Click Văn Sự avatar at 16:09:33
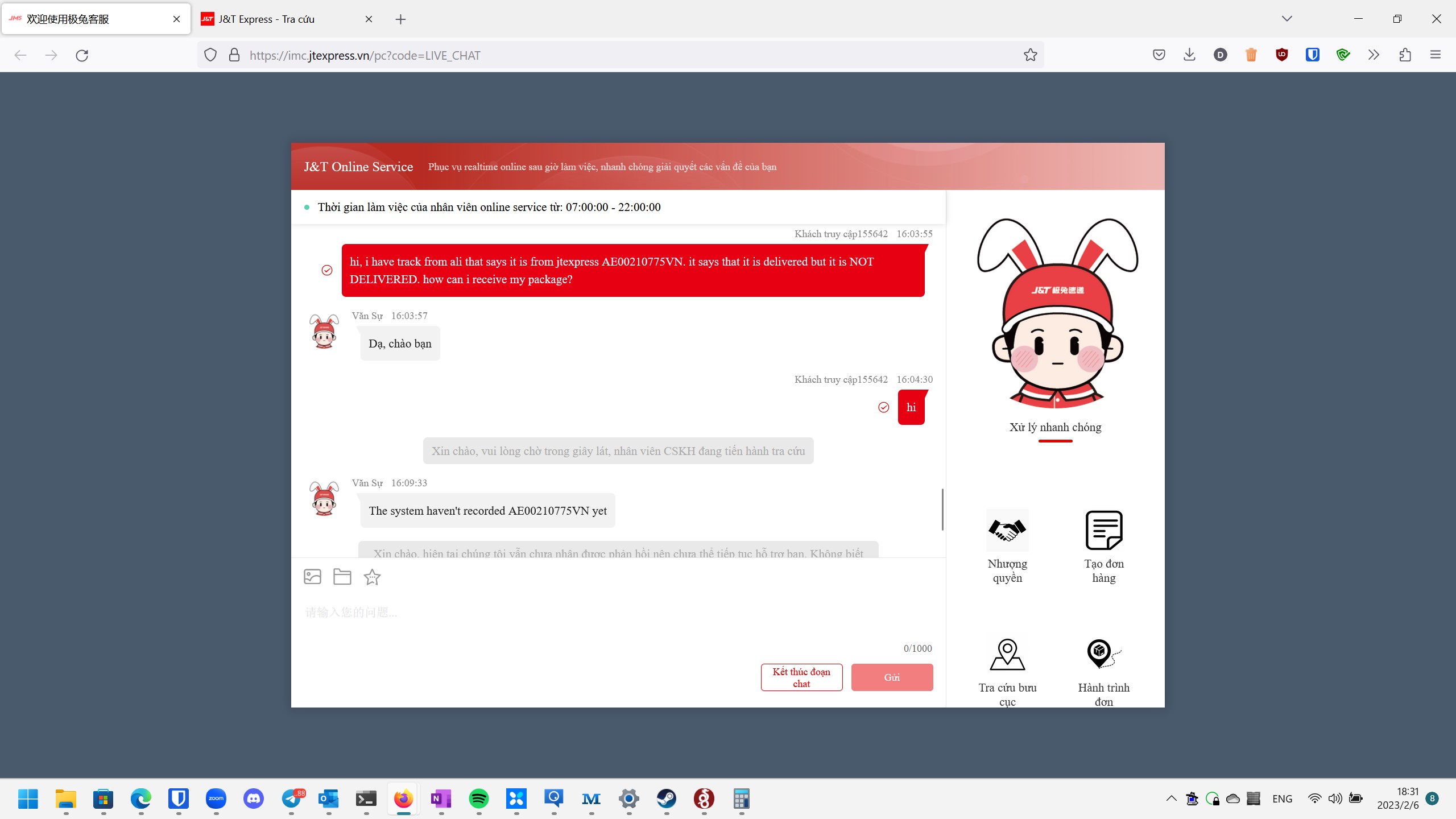 (324, 498)
